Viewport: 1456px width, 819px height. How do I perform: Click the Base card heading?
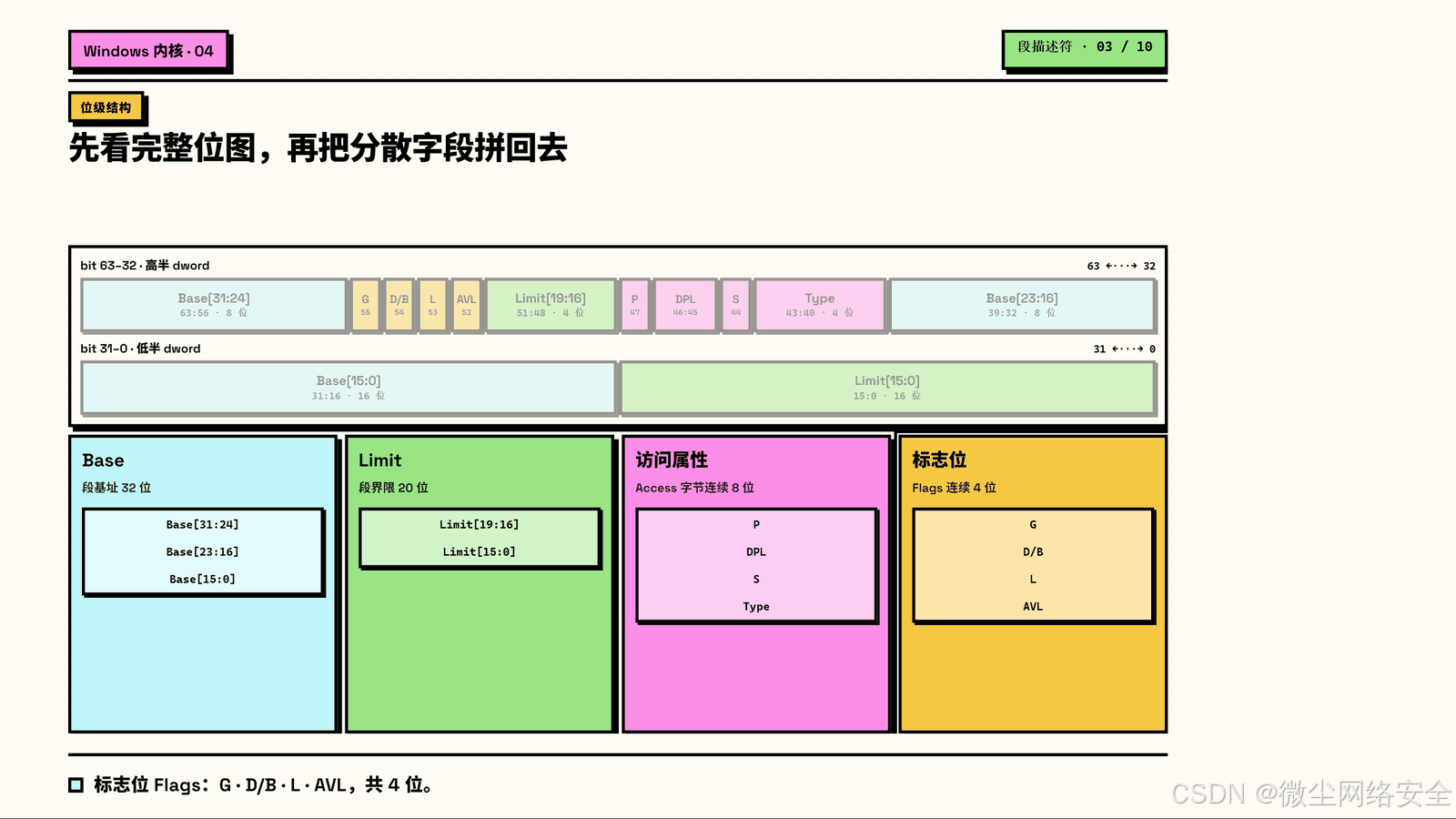[103, 460]
